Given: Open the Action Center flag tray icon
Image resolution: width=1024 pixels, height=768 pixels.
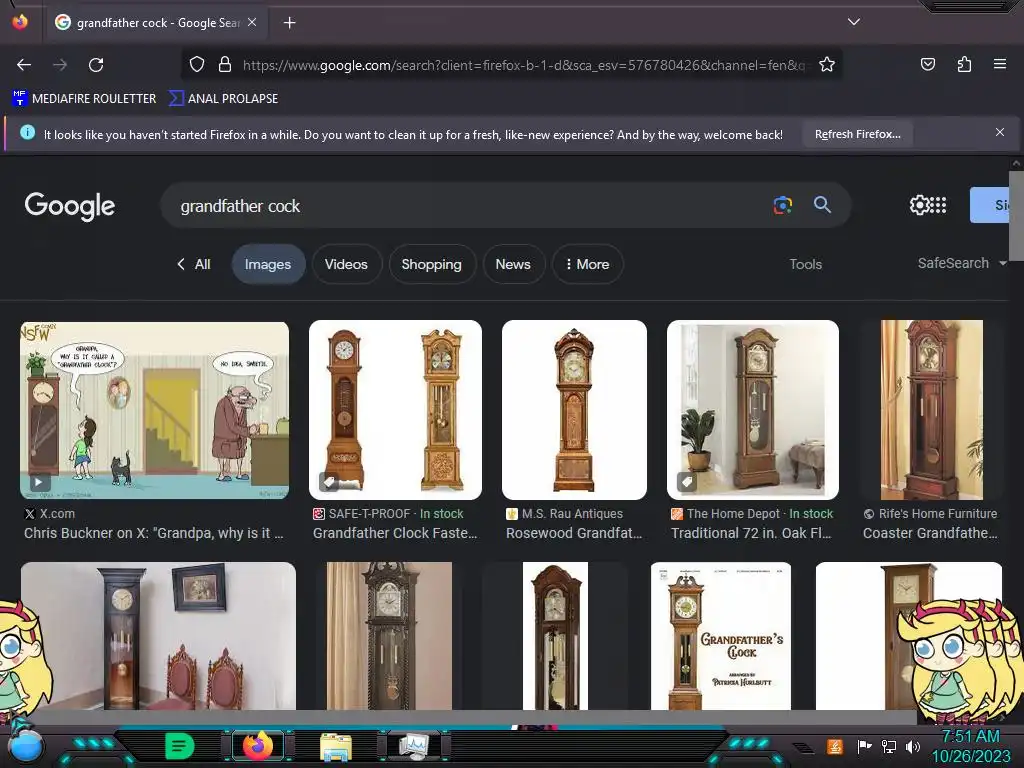Looking at the screenshot, I should click(865, 746).
